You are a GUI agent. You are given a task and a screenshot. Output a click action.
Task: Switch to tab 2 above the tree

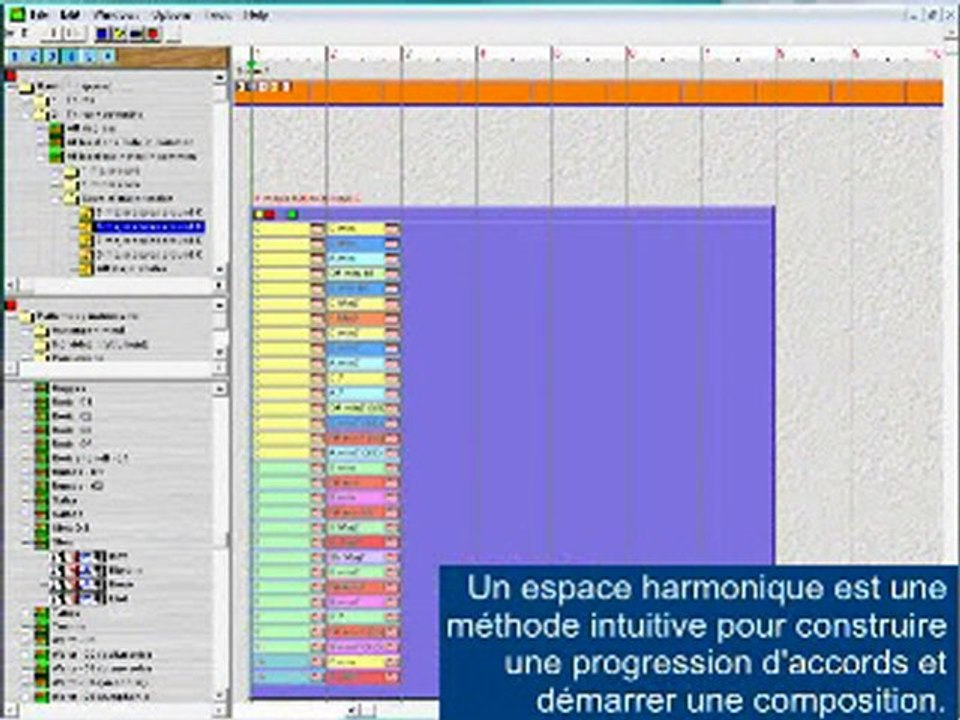click(34, 57)
